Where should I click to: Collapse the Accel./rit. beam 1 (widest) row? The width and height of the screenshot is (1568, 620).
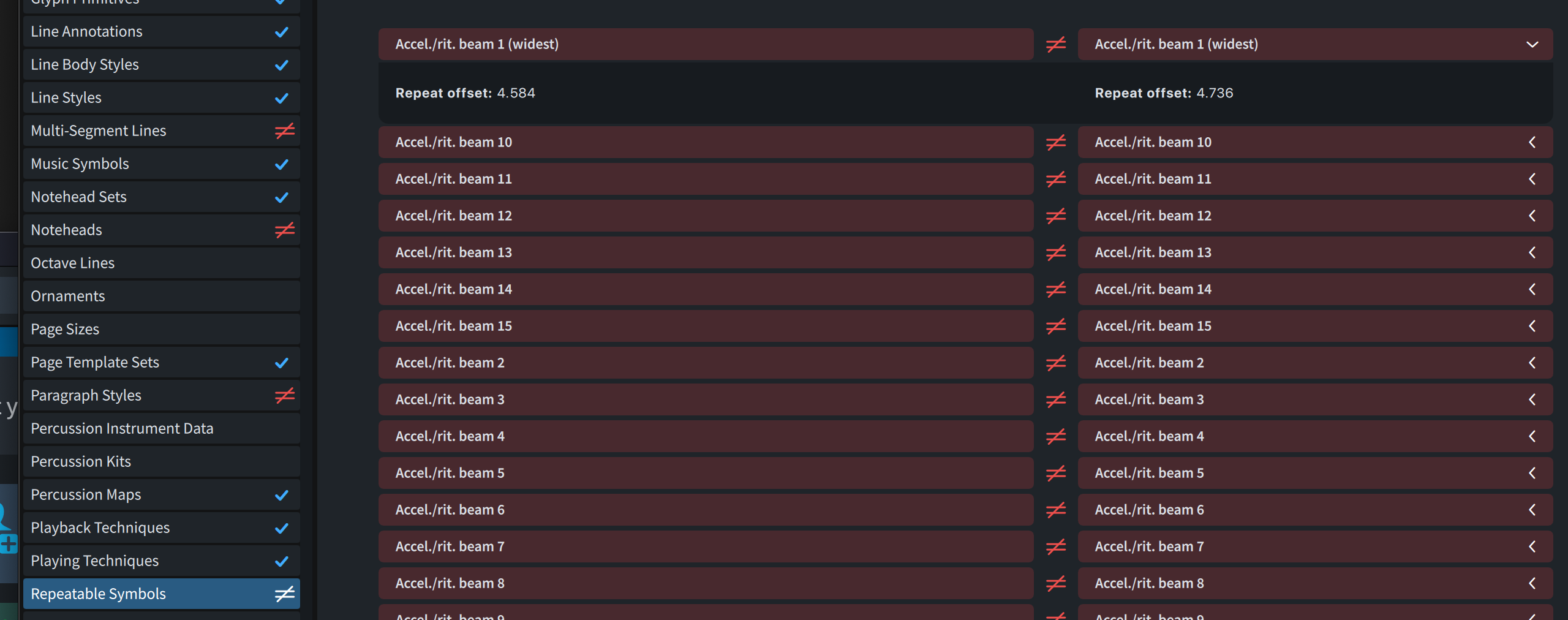[1532, 44]
